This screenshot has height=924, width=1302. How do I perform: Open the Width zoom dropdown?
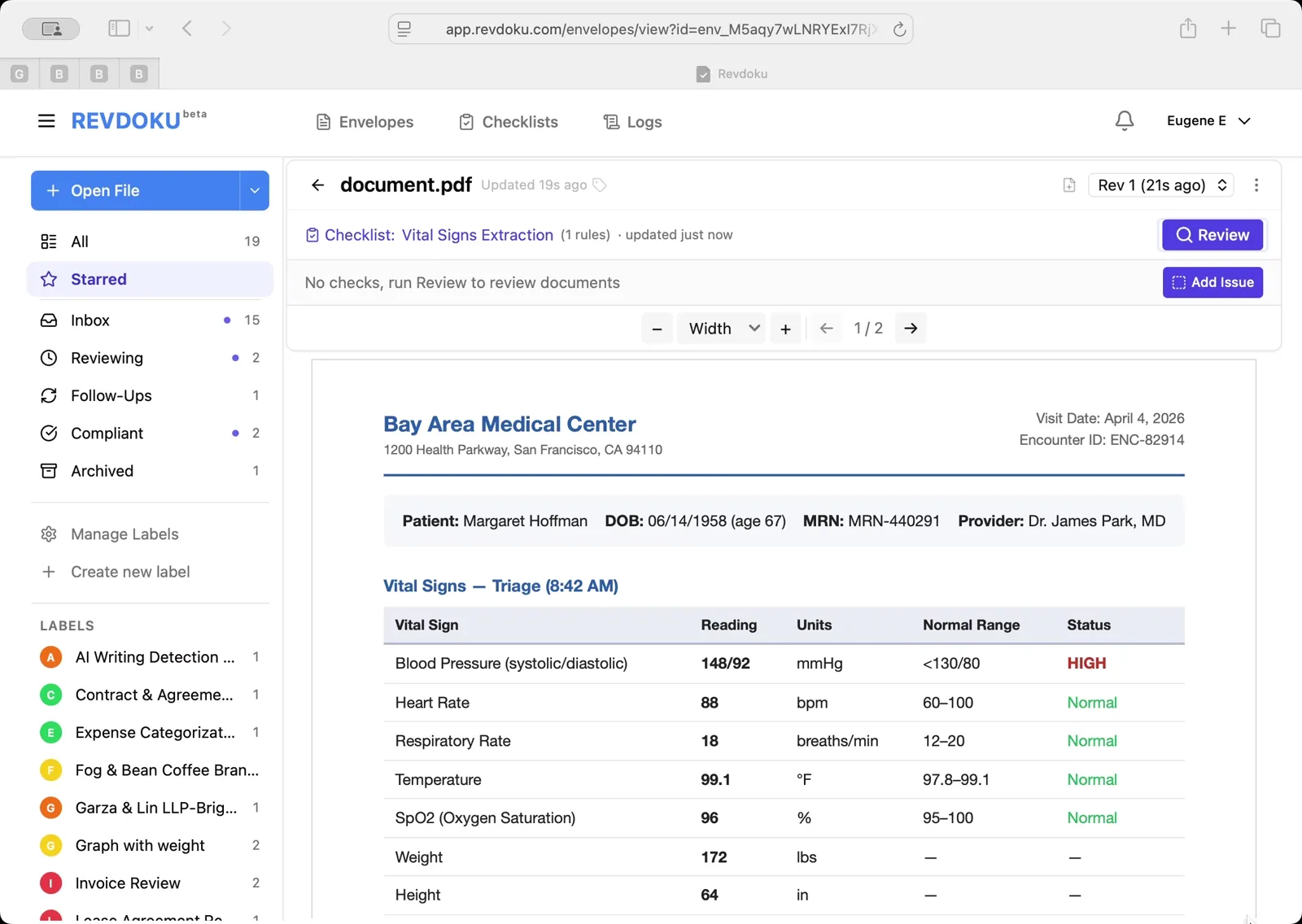pyautogui.click(x=721, y=329)
